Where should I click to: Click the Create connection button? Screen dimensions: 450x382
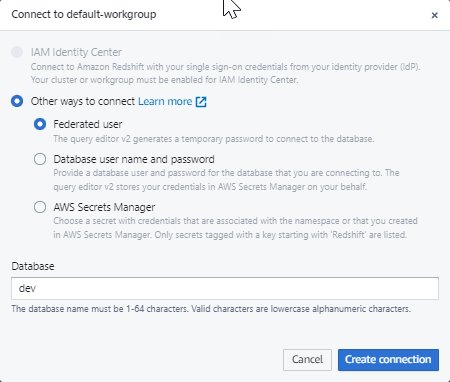pos(388,360)
